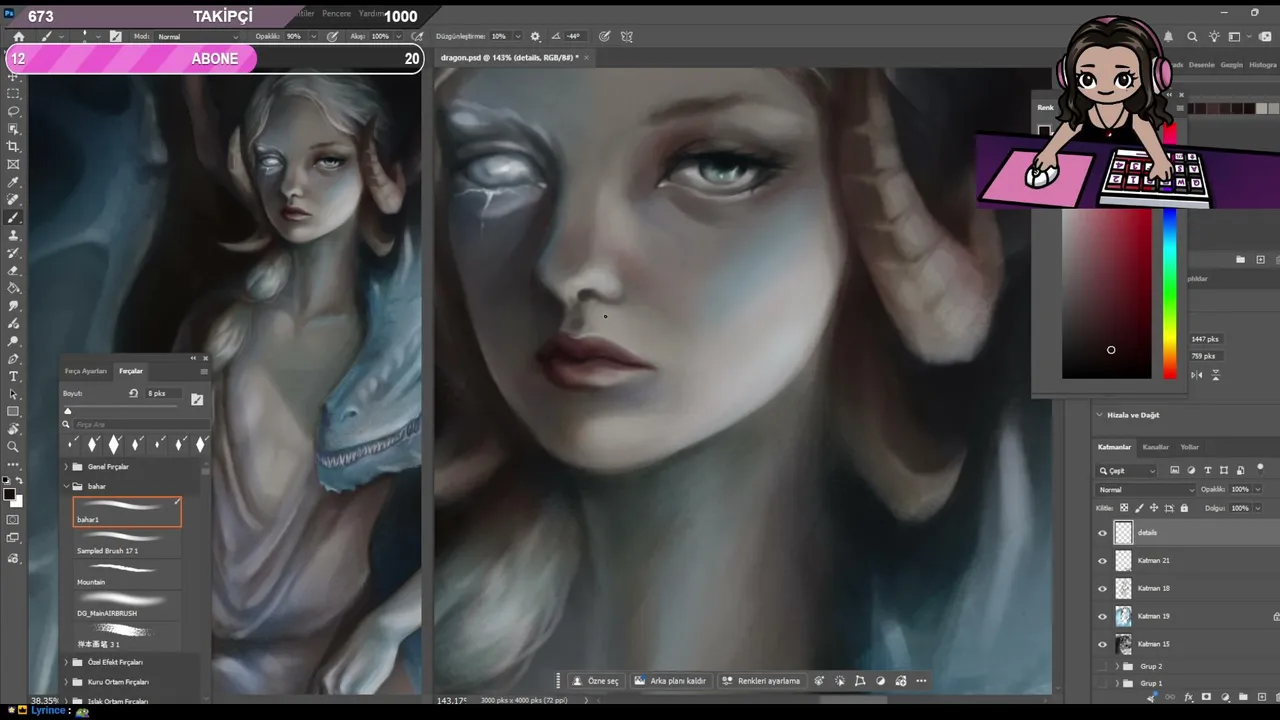Hide the Katman 15 layer

click(x=1103, y=644)
